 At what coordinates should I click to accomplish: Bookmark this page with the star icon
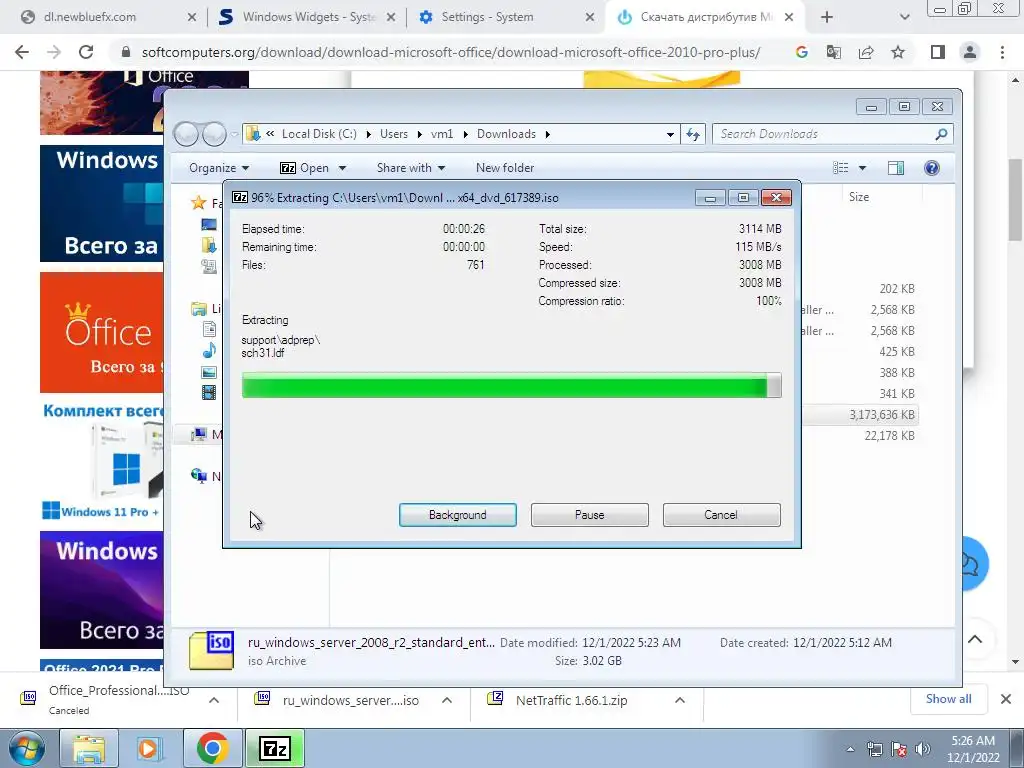[898, 52]
